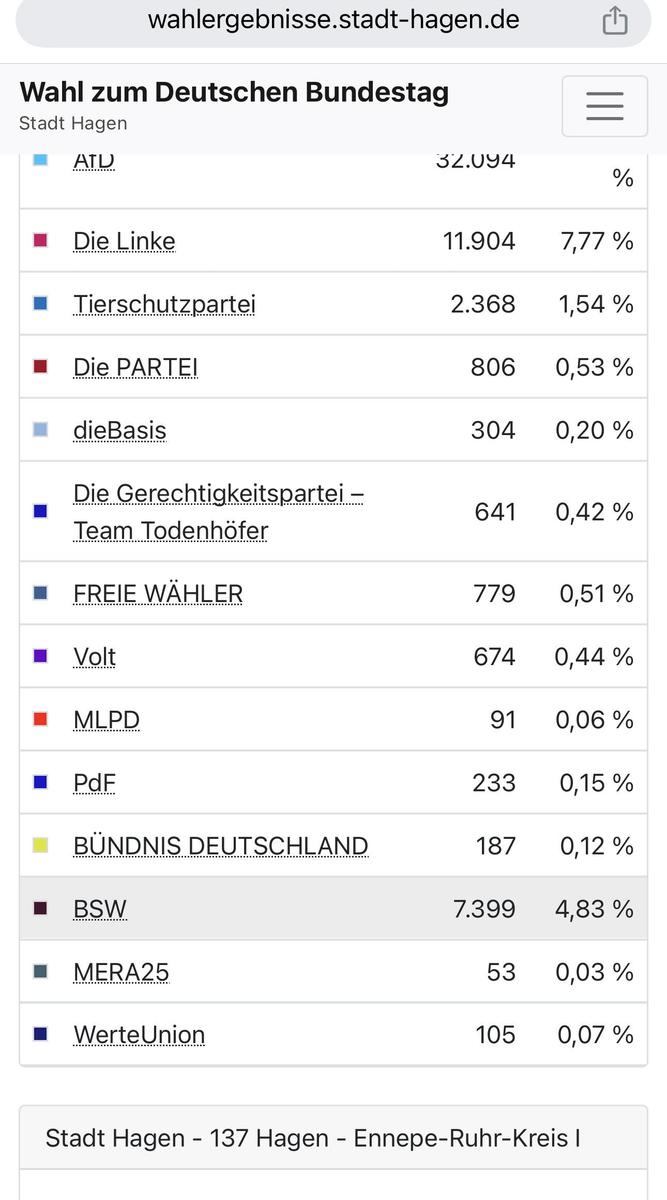The height and width of the screenshot is (1200, 667).
Task: Click the purple Volt color swatch
Action: 41,657
